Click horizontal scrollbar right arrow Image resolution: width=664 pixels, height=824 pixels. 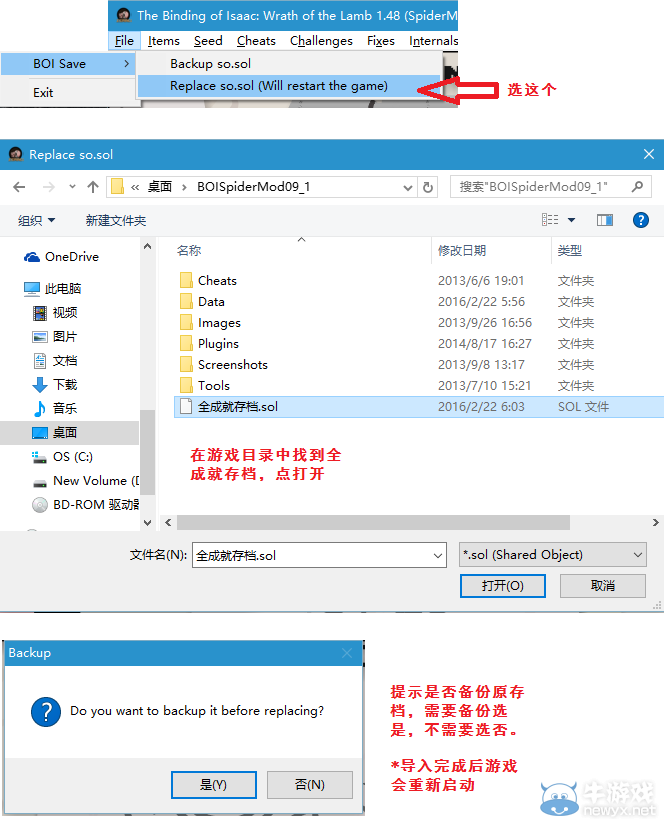click(x=656, y=522)
